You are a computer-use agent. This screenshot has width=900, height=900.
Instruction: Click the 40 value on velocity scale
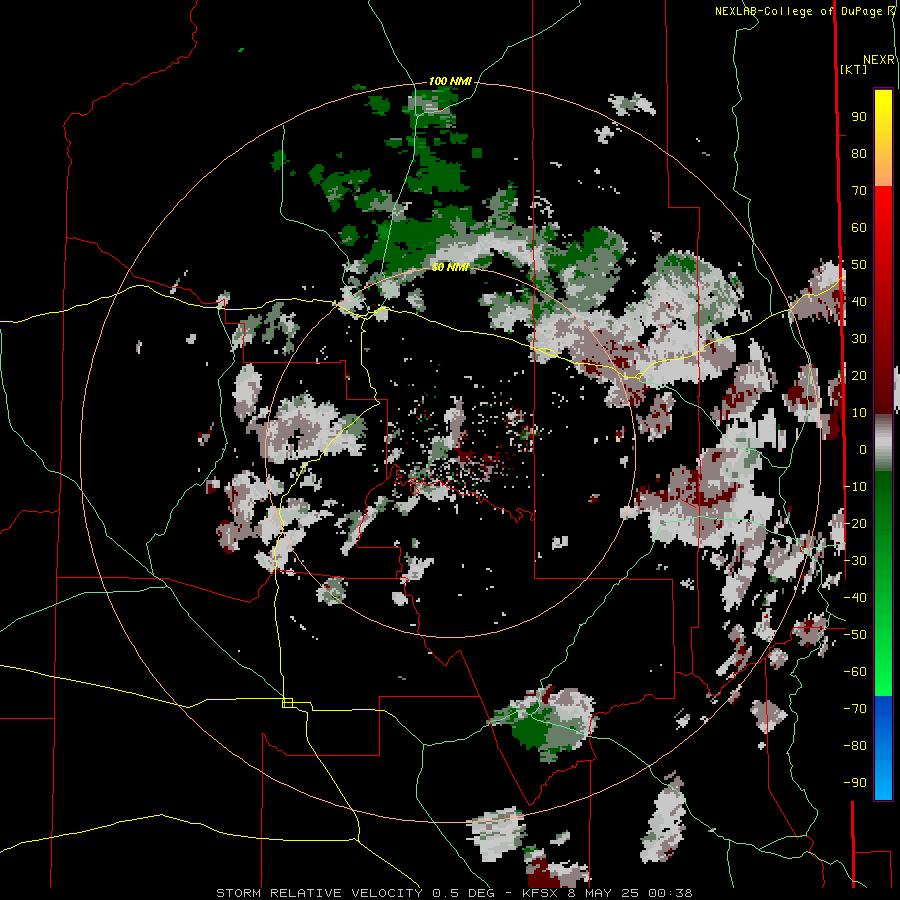859,301
